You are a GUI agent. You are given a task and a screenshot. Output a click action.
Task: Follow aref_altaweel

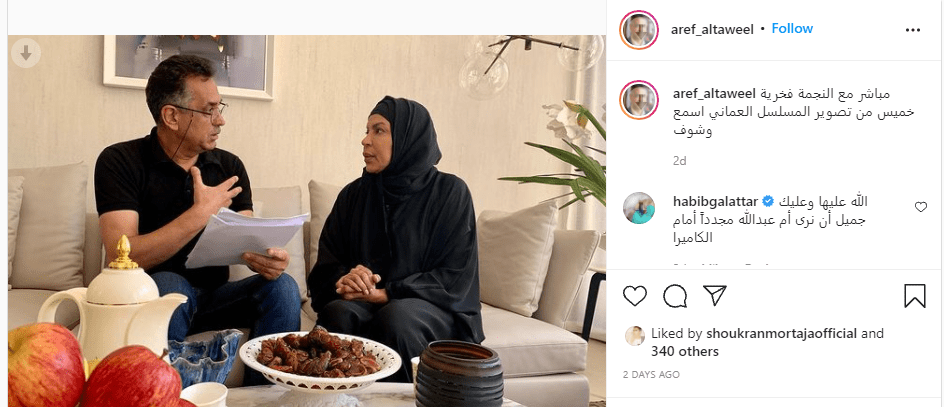[x=792, y=28]
